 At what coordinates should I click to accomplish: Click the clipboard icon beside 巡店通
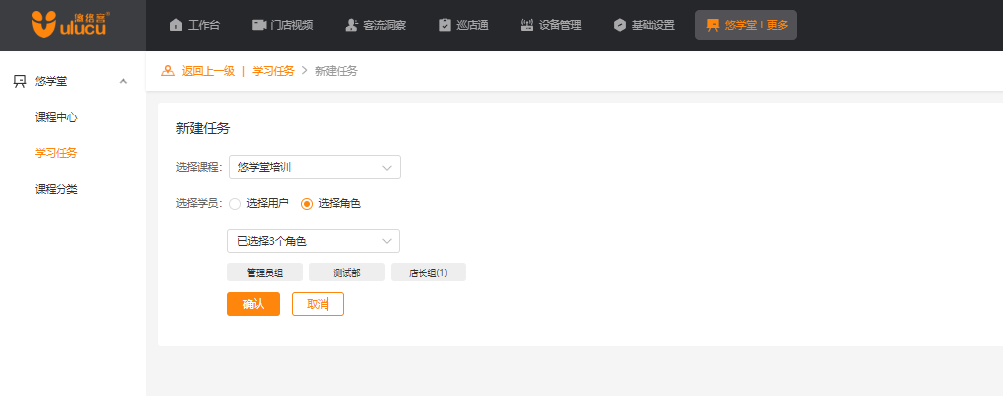click(445, 26)
